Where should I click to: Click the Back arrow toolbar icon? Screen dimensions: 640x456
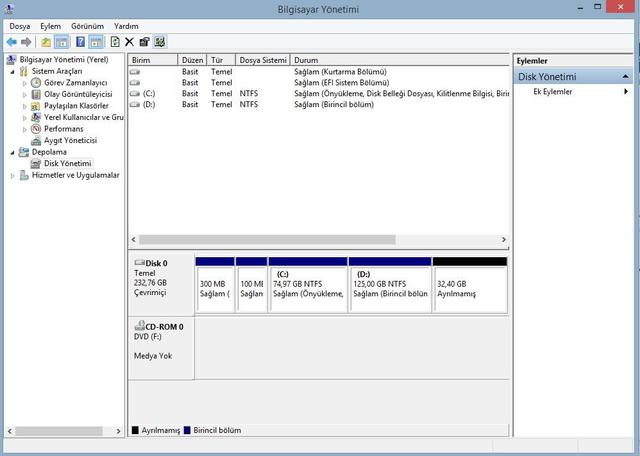[12, 42]
